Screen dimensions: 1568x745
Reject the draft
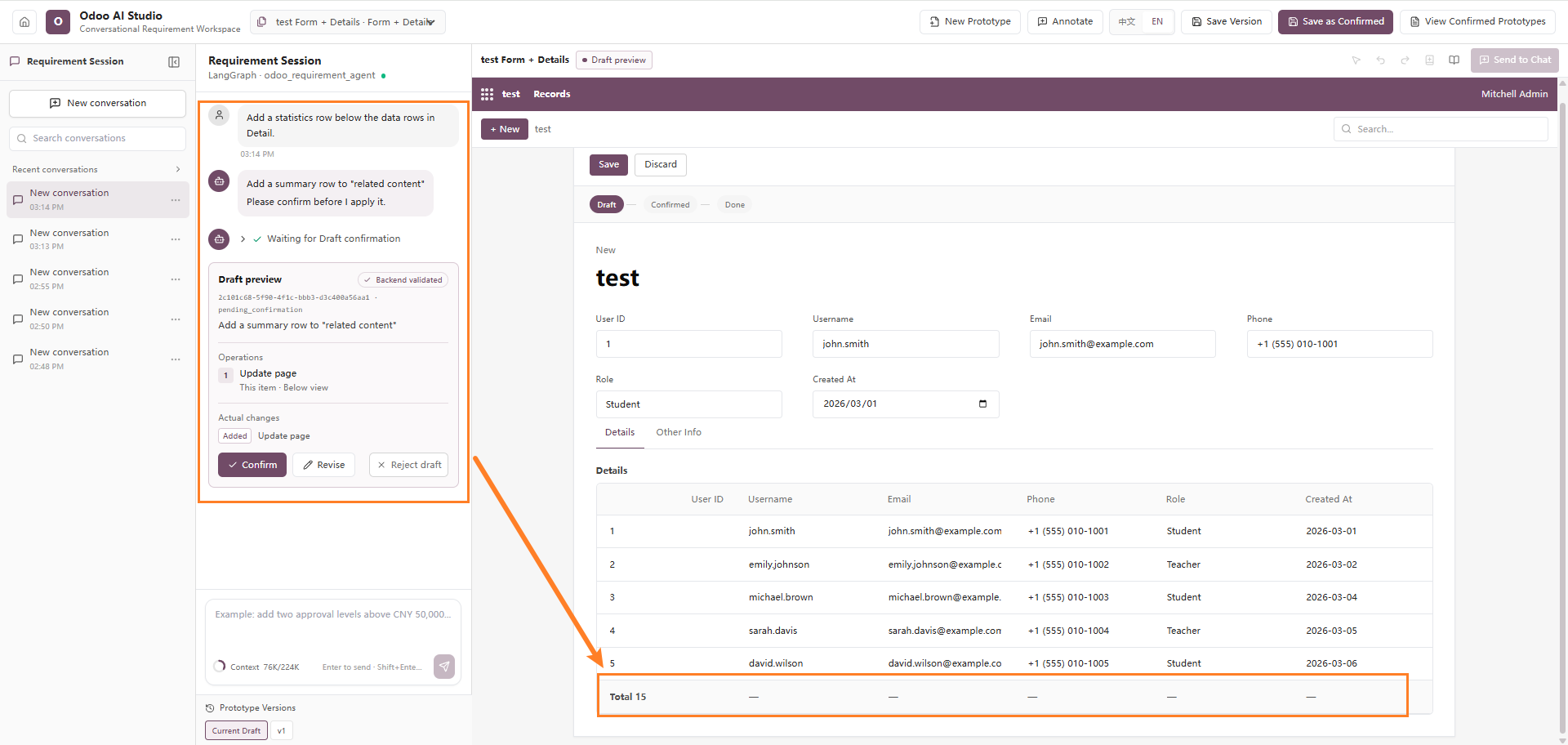pyautogui.click(x=408, y=465)
